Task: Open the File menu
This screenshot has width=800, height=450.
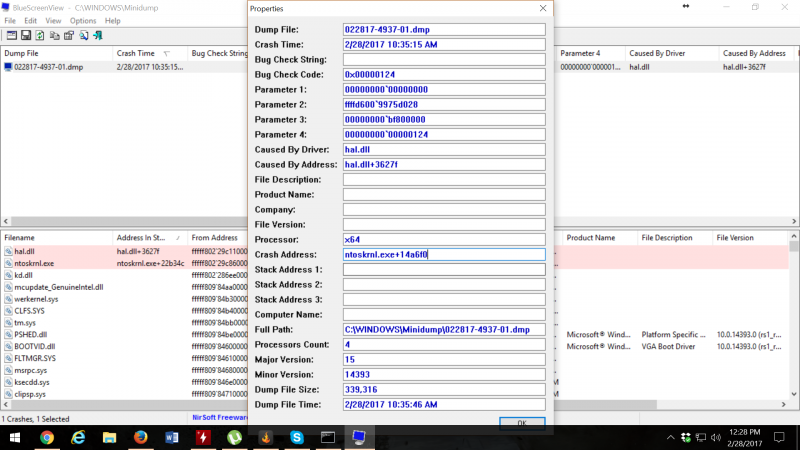Action: tap(10, 21)
